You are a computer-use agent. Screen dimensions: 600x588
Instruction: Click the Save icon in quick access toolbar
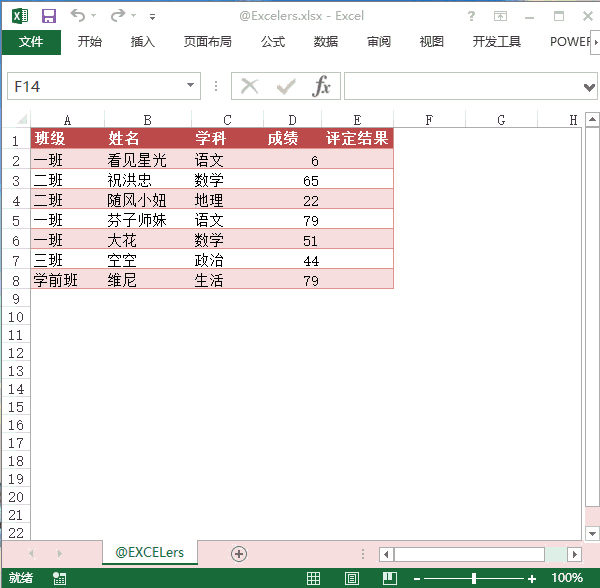pos(49,16)
